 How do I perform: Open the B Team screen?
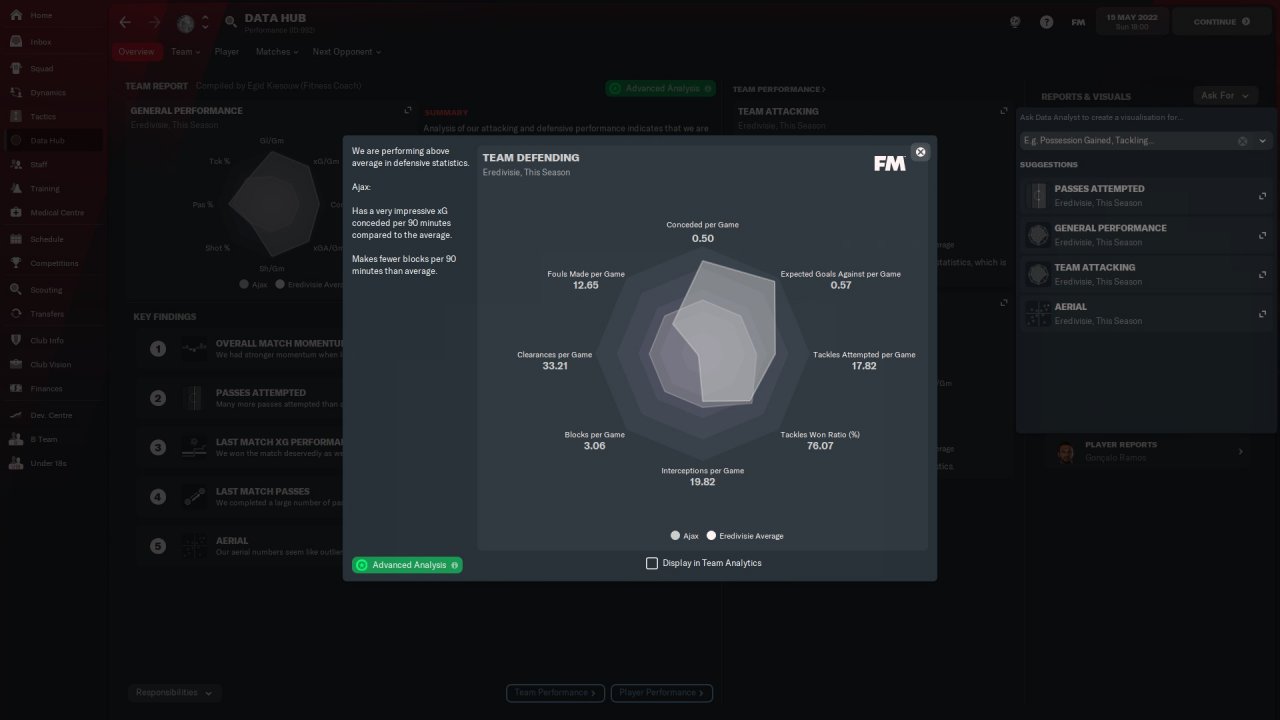[52, 439]
